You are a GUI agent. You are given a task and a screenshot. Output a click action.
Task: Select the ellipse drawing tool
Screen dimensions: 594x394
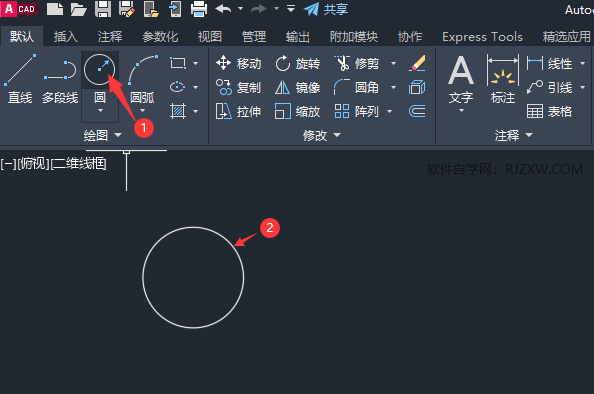coord(177,87)
